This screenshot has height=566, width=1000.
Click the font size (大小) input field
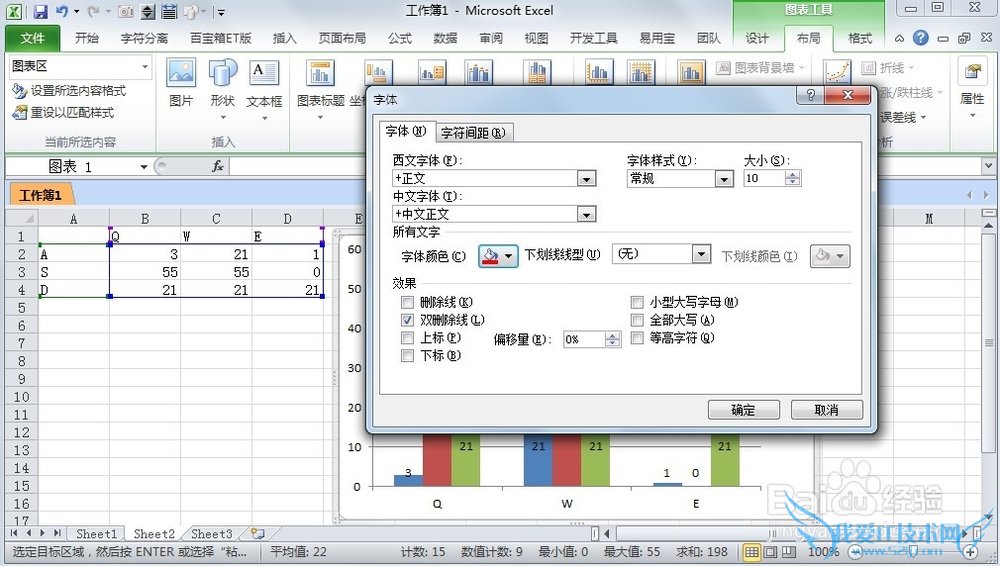tap(764, 179)
